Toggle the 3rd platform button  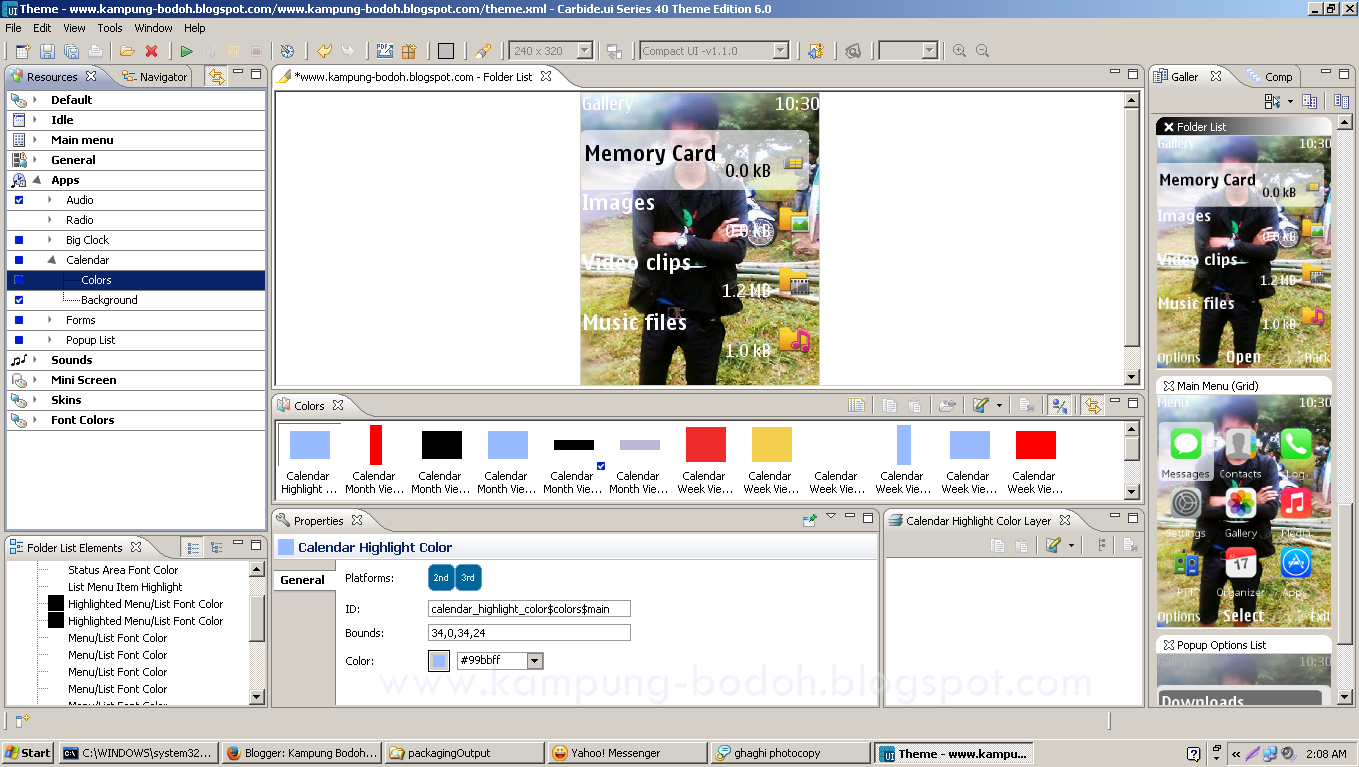coord(468,578)
